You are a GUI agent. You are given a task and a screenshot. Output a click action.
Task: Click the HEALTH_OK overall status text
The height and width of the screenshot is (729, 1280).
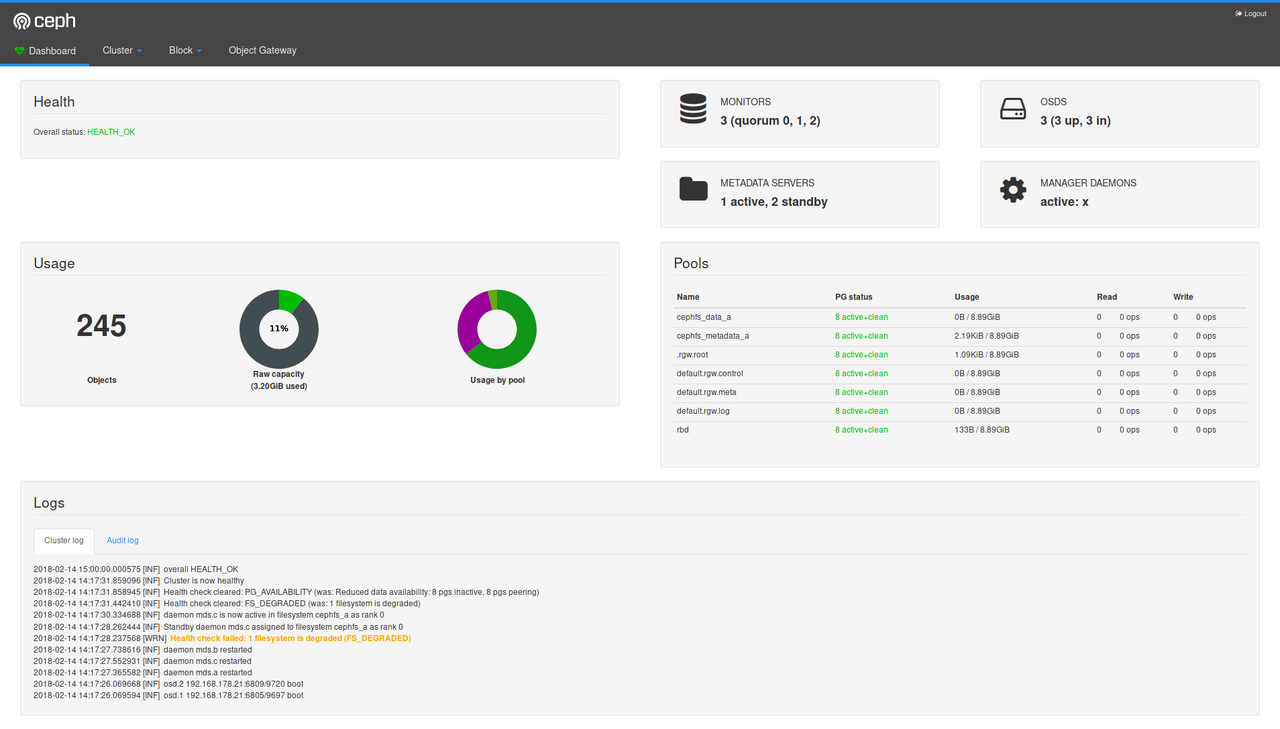click(110, 132)
